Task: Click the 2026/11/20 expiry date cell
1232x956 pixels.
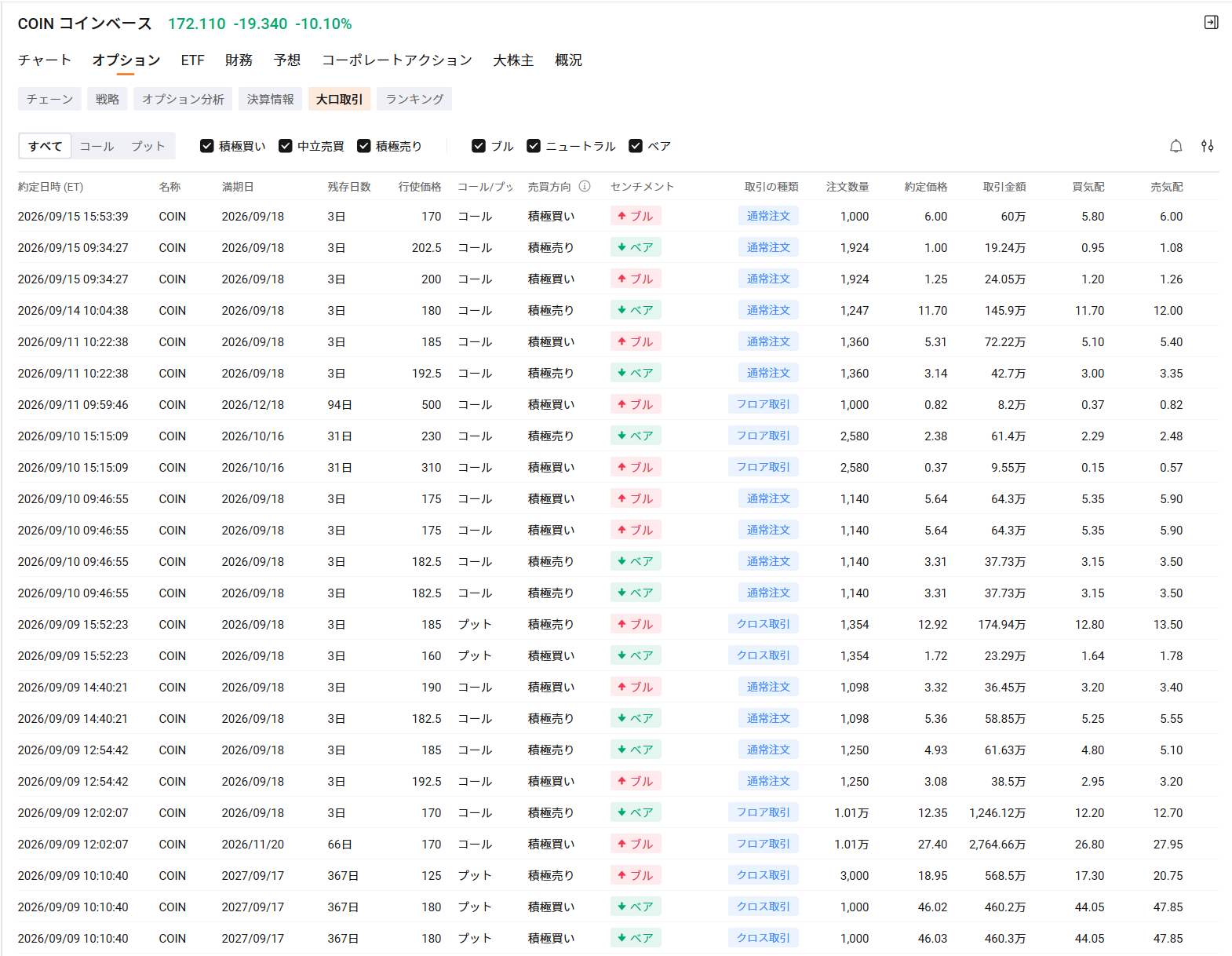Action: click(x=253, y=844)
